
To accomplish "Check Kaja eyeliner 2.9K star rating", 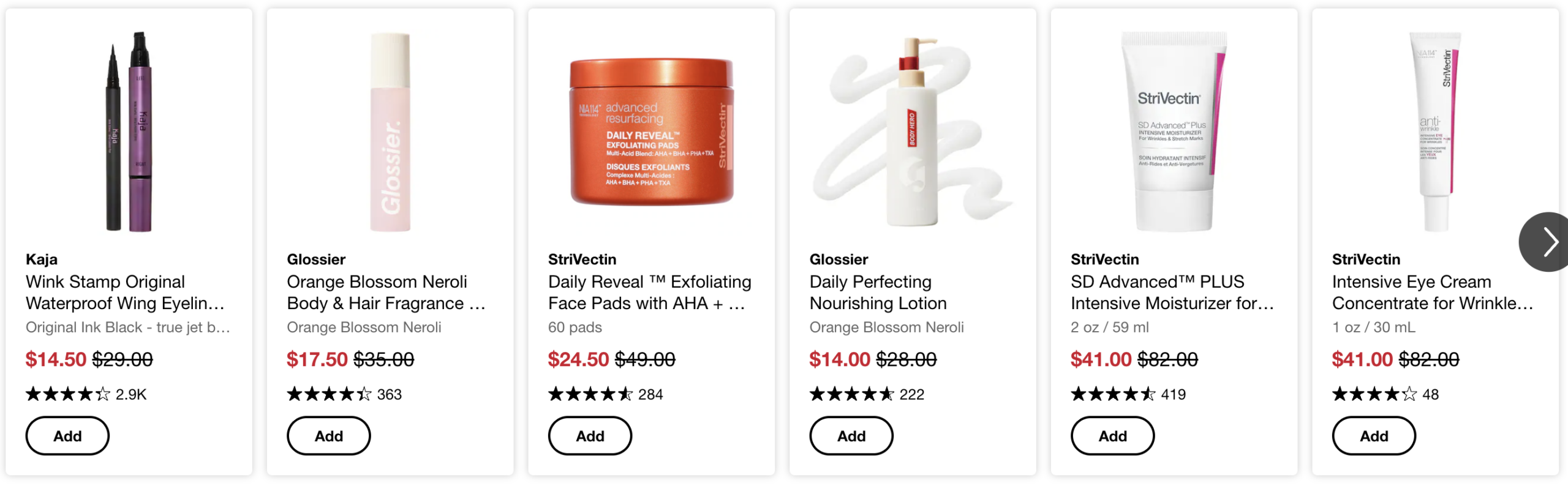I will [86, 394].
